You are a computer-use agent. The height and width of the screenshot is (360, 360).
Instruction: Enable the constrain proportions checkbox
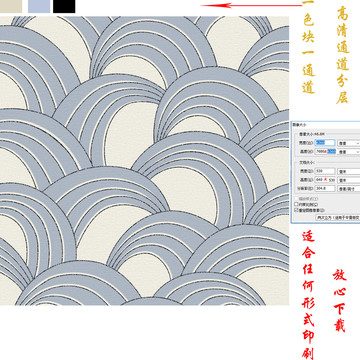click(x=296, y=204)
